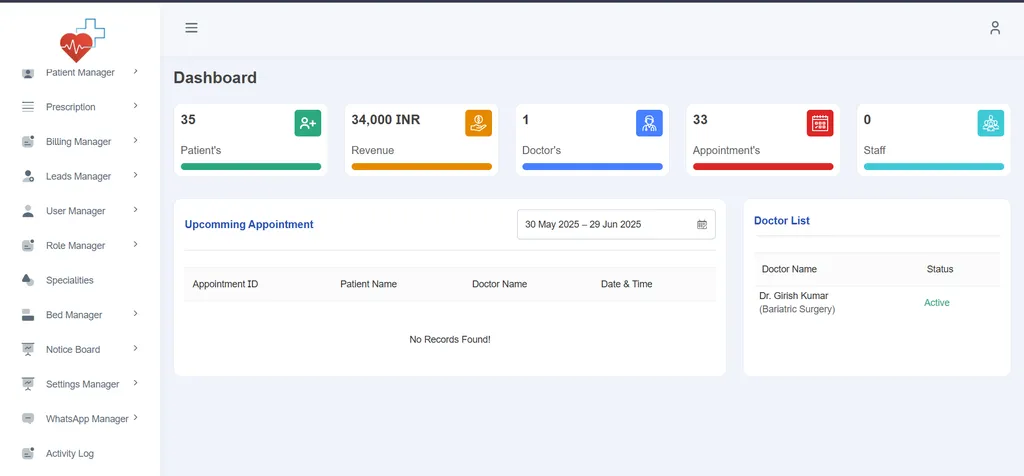Click the orange revenue money icon
The height and width of the screenshot is (476, 1024).
[x=479, y=123]
